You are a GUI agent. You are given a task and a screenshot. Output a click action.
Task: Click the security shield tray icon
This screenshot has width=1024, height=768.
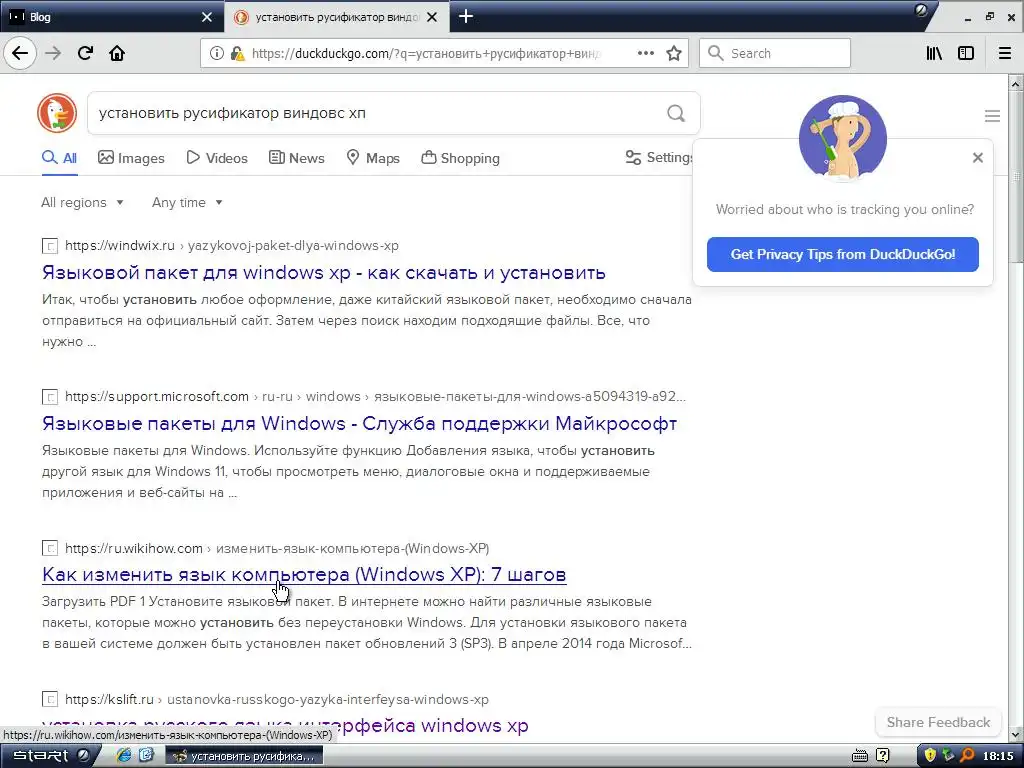(x=929, y=756)
